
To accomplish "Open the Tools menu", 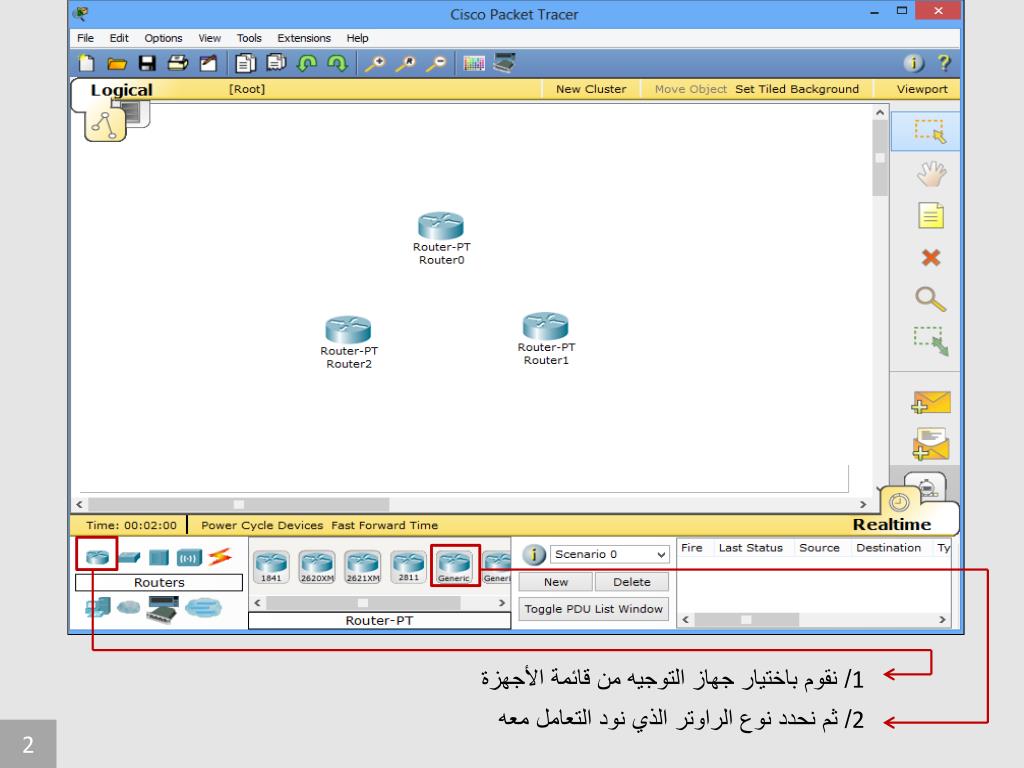I will pos(249,38).
